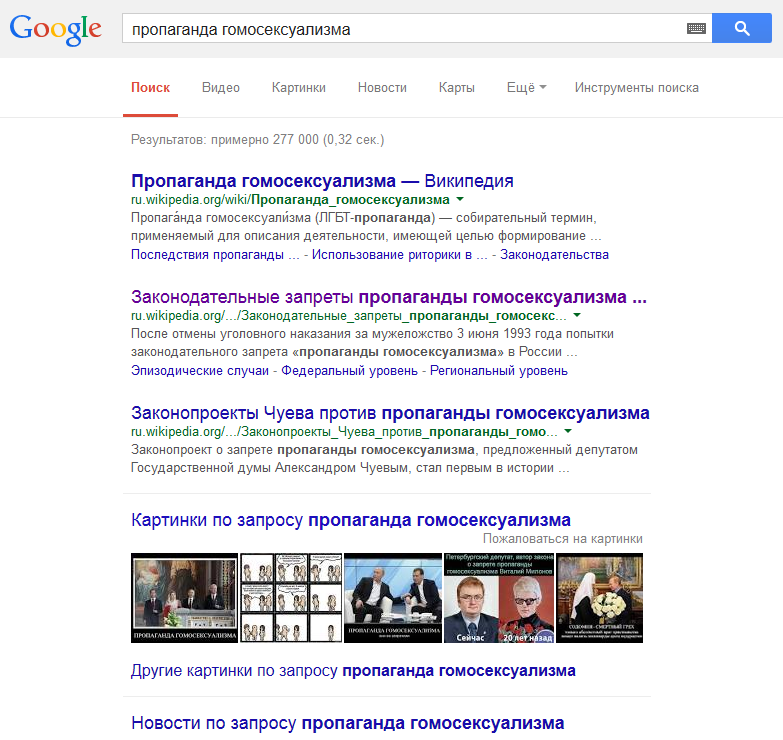Click Пожаловаться на картинки link

562,539
